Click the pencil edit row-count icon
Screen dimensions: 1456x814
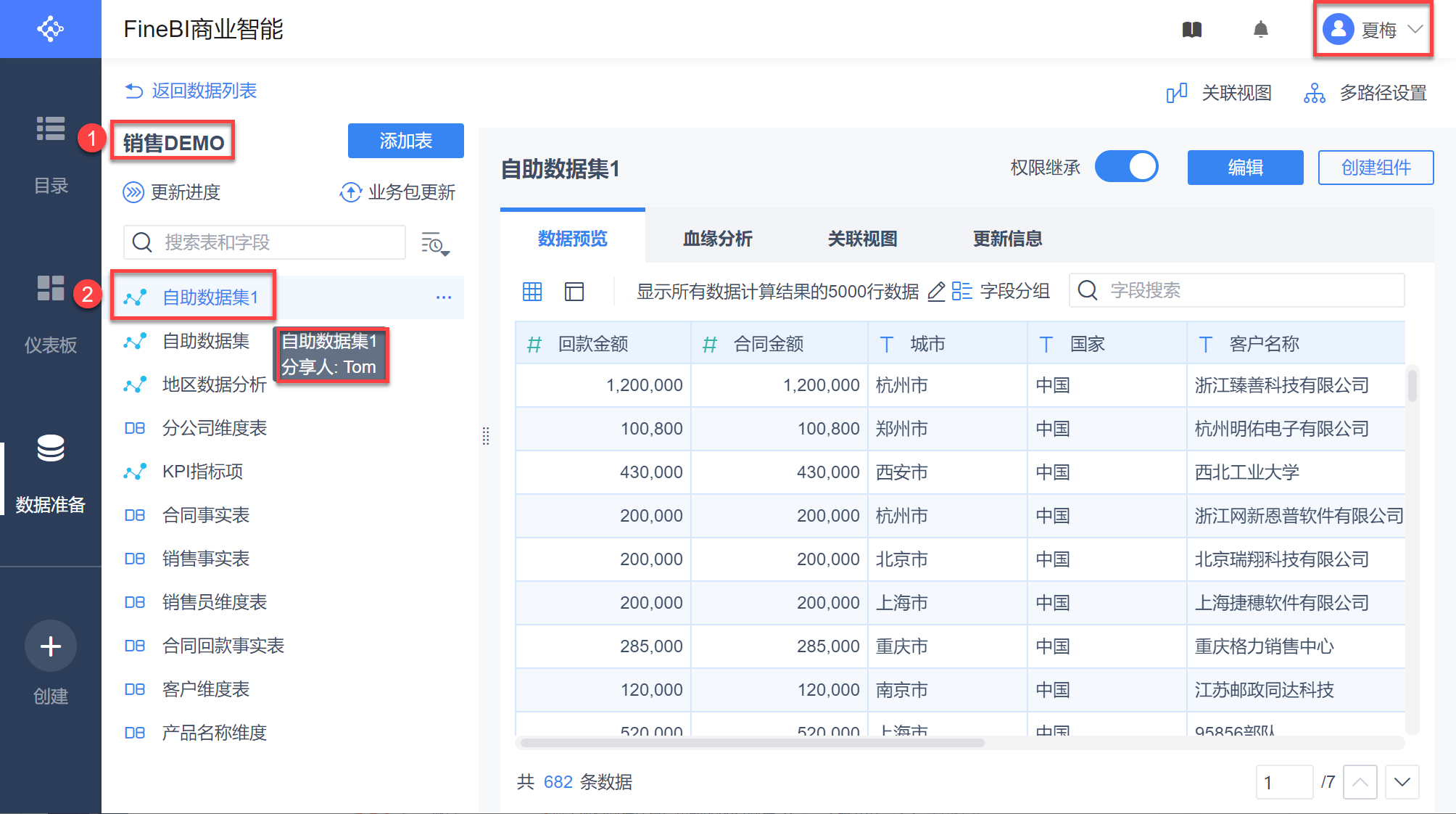[936, 292]
